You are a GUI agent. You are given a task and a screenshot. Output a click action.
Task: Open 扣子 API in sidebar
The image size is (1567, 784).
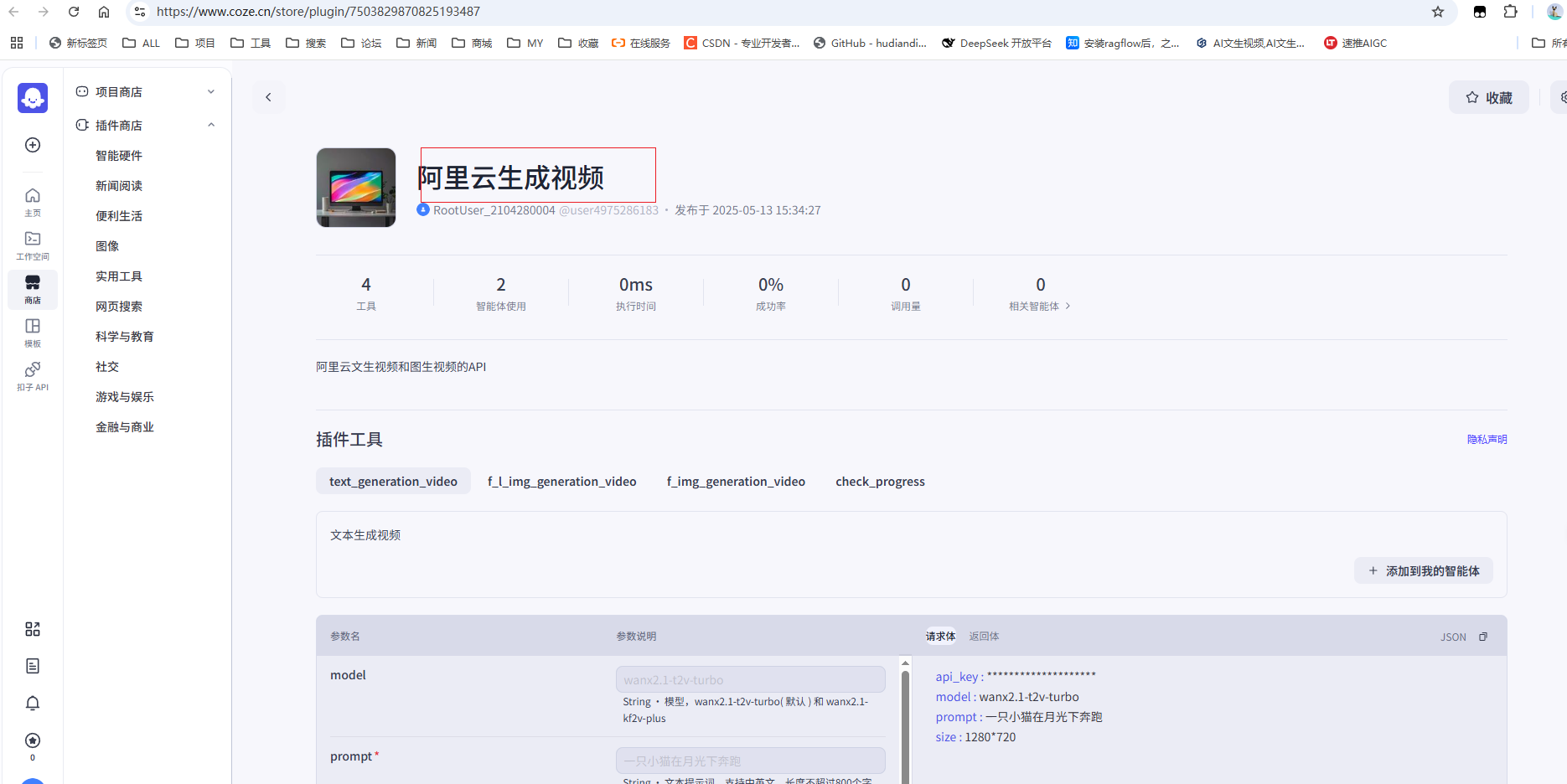click(33, 376)
